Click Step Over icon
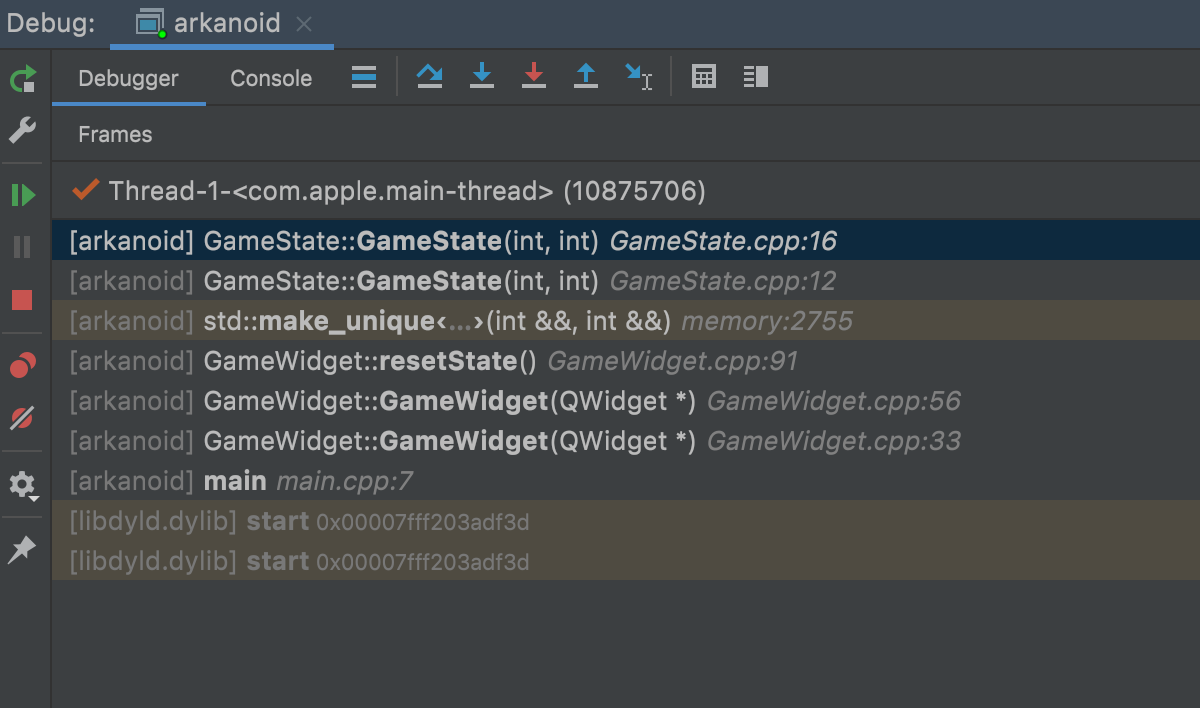Image resolution: width=1200 pixels, height=708 pixels. [x=430, y=77]
